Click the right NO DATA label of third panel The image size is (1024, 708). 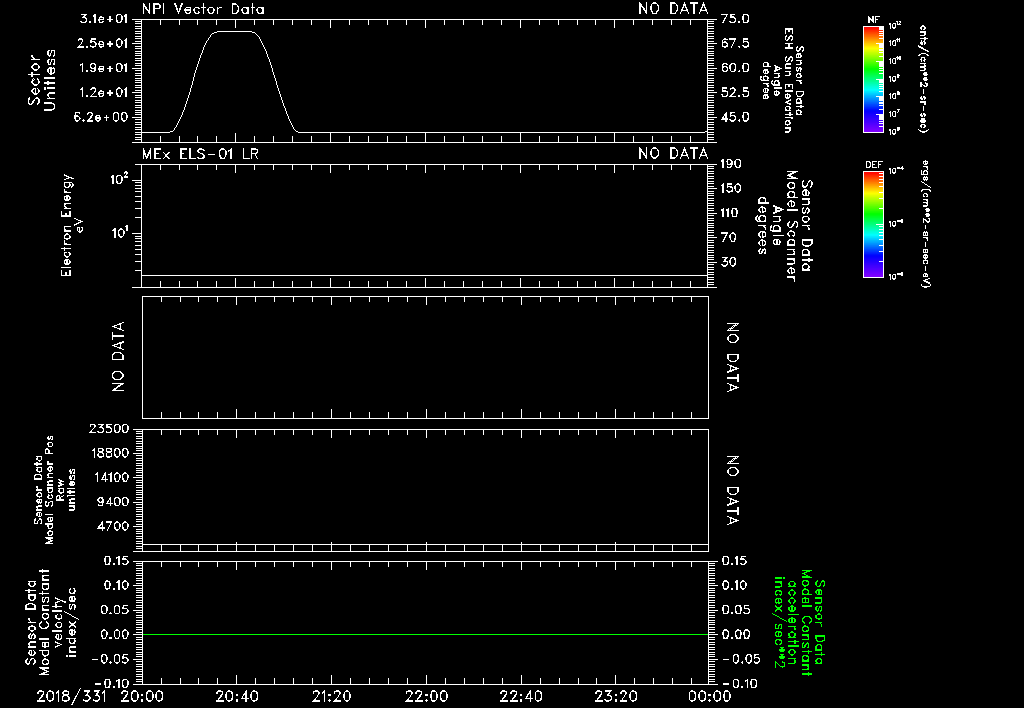733,357
